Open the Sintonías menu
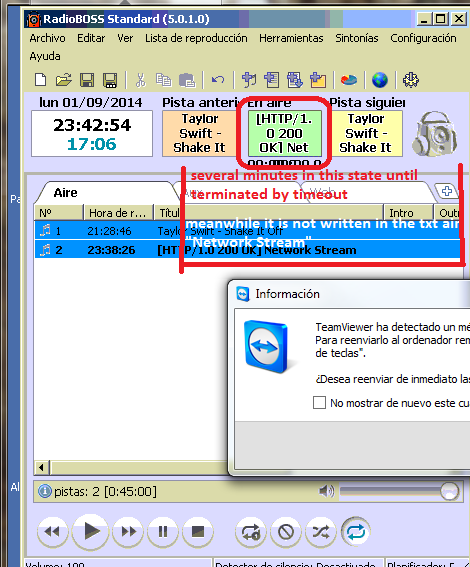Screen dimensions: 470x567 356,38
